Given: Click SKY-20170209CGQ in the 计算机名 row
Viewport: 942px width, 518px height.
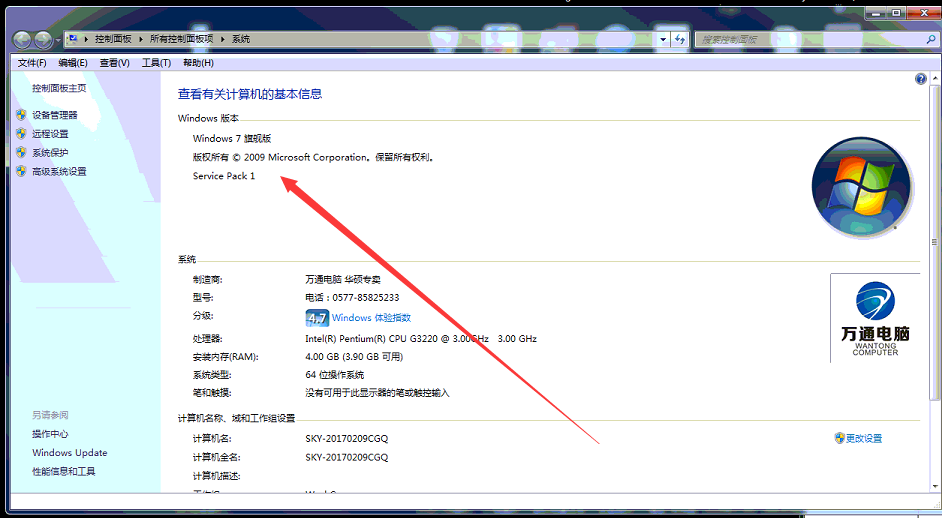Looking at the screenshot, I should point(347,438).
